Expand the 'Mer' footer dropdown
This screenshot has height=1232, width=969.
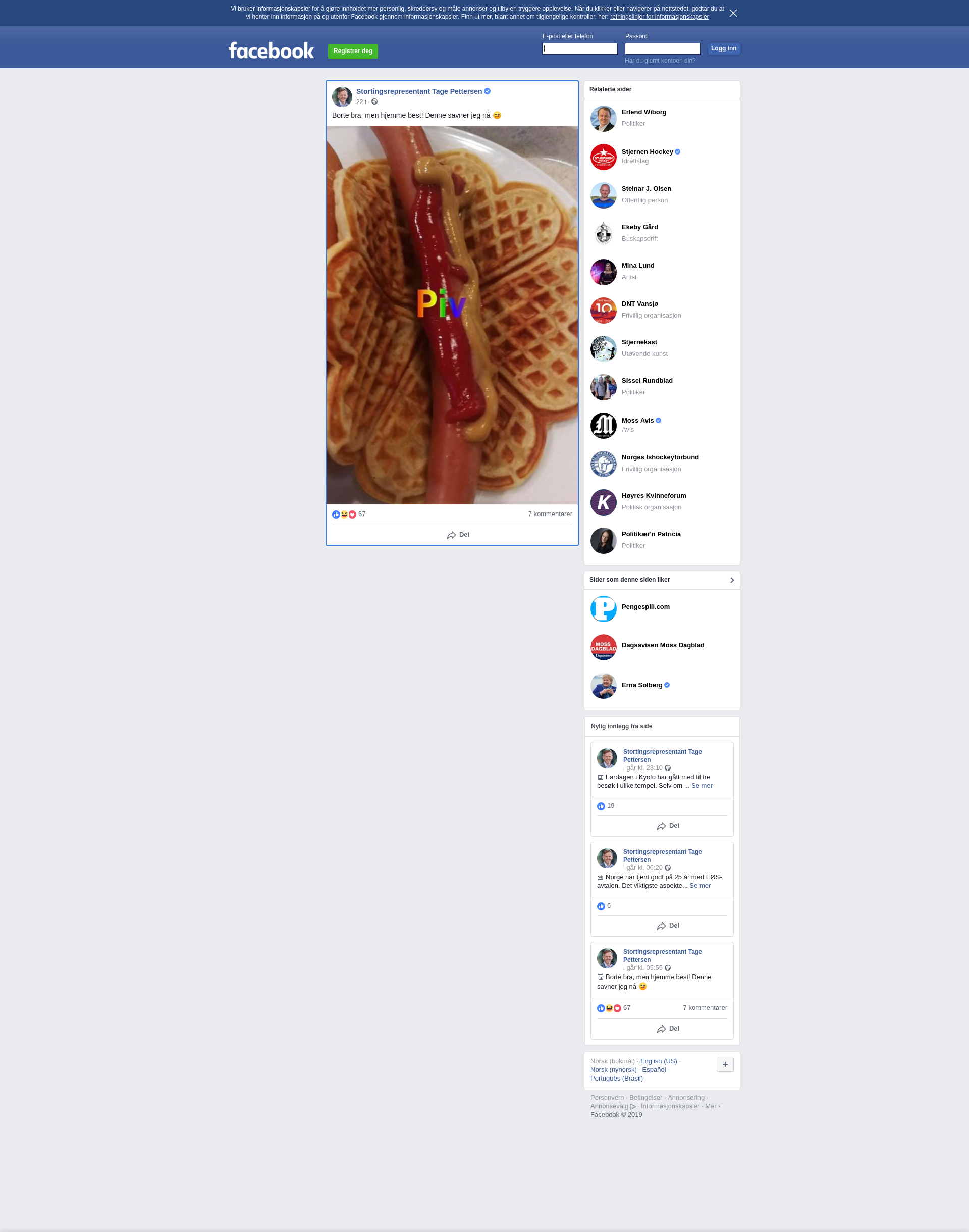[x=713, y=1106]
